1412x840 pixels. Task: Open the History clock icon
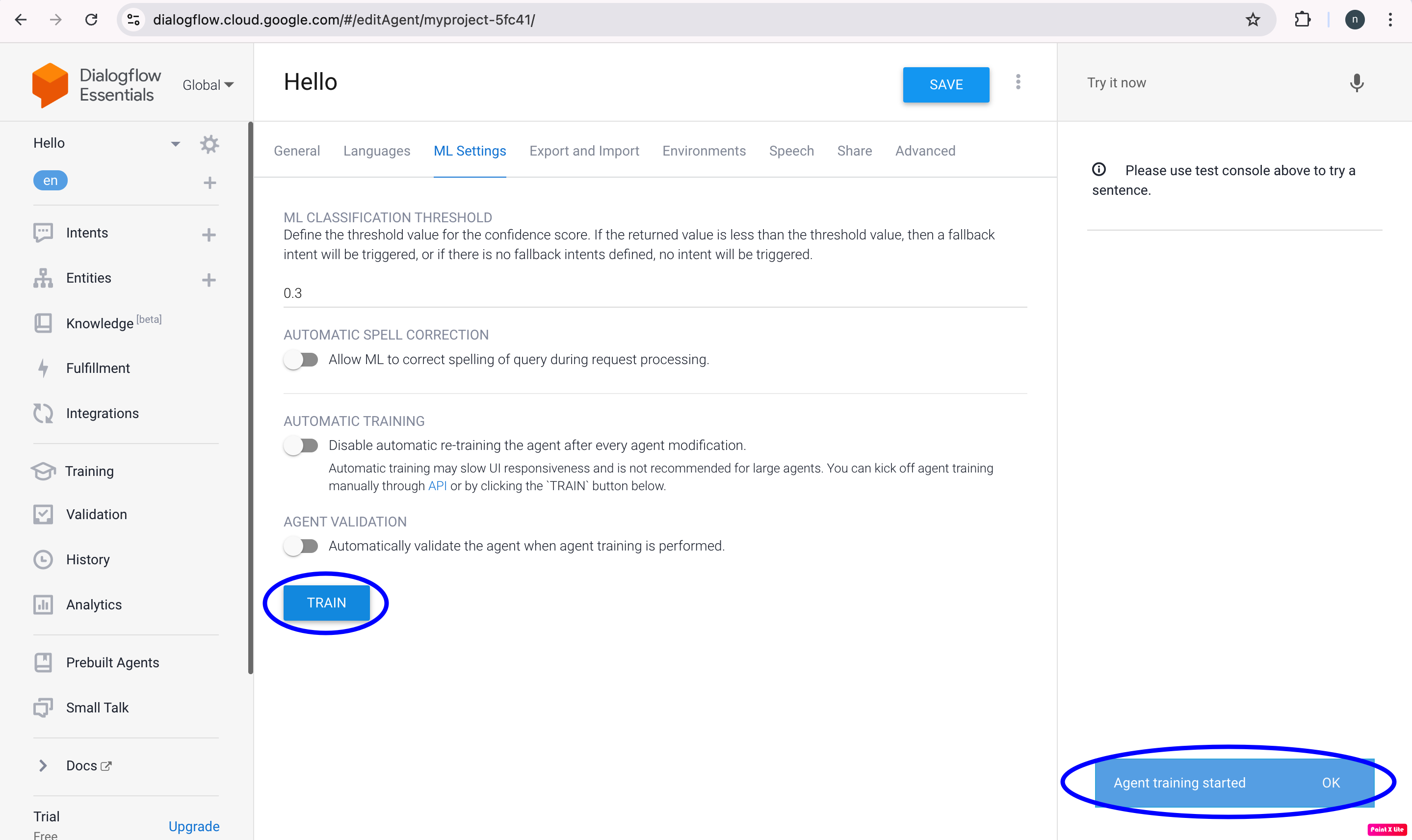pos(44,559)
